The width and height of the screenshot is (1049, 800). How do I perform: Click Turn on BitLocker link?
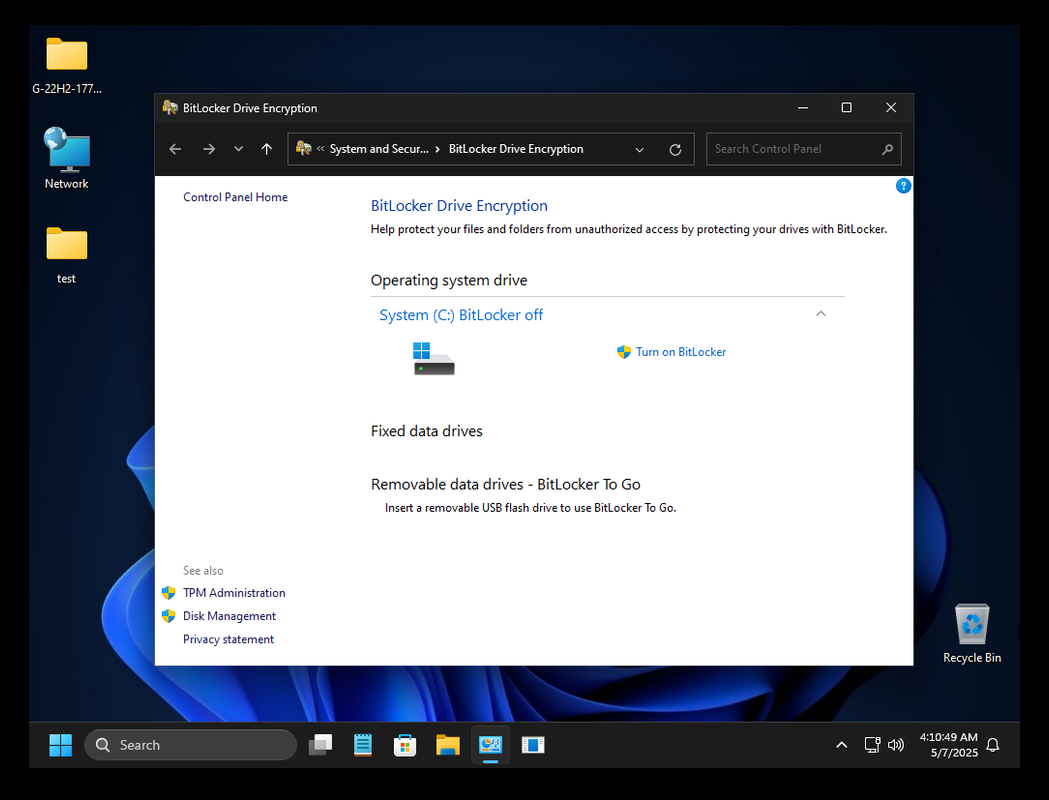(680, 352)
